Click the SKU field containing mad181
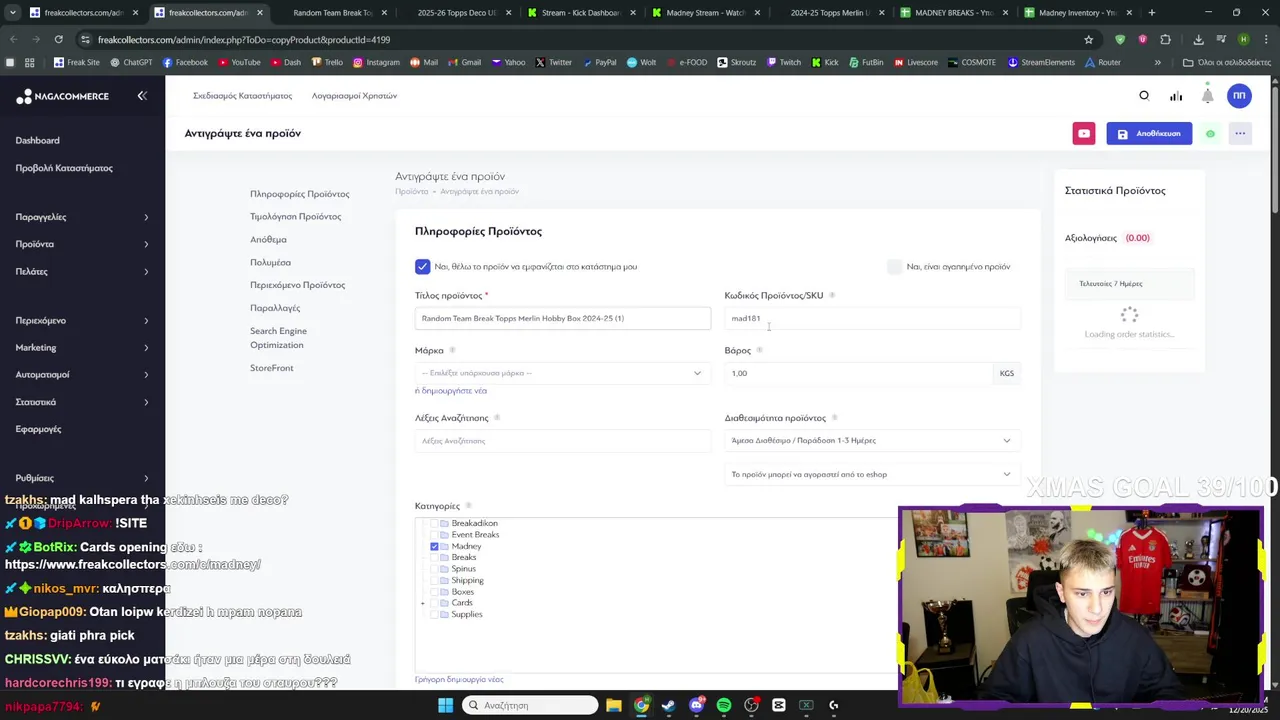Image resolution: width=1280 pixels, height=720 pixels. [872, 319]
